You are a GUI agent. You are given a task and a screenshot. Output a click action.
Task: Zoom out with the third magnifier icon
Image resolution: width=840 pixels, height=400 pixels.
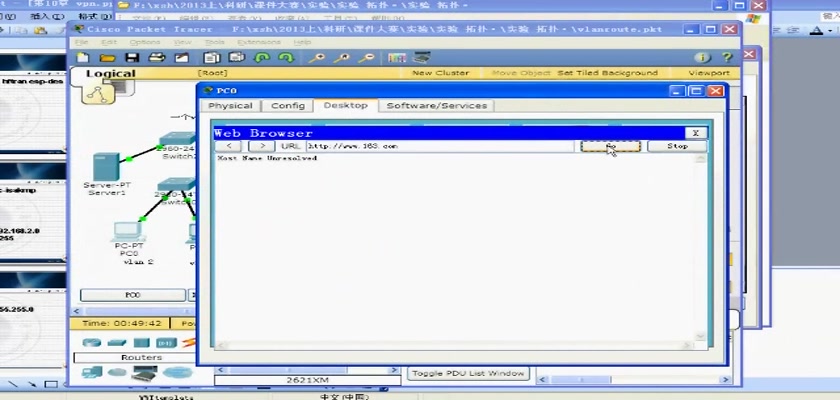[366, 58]
